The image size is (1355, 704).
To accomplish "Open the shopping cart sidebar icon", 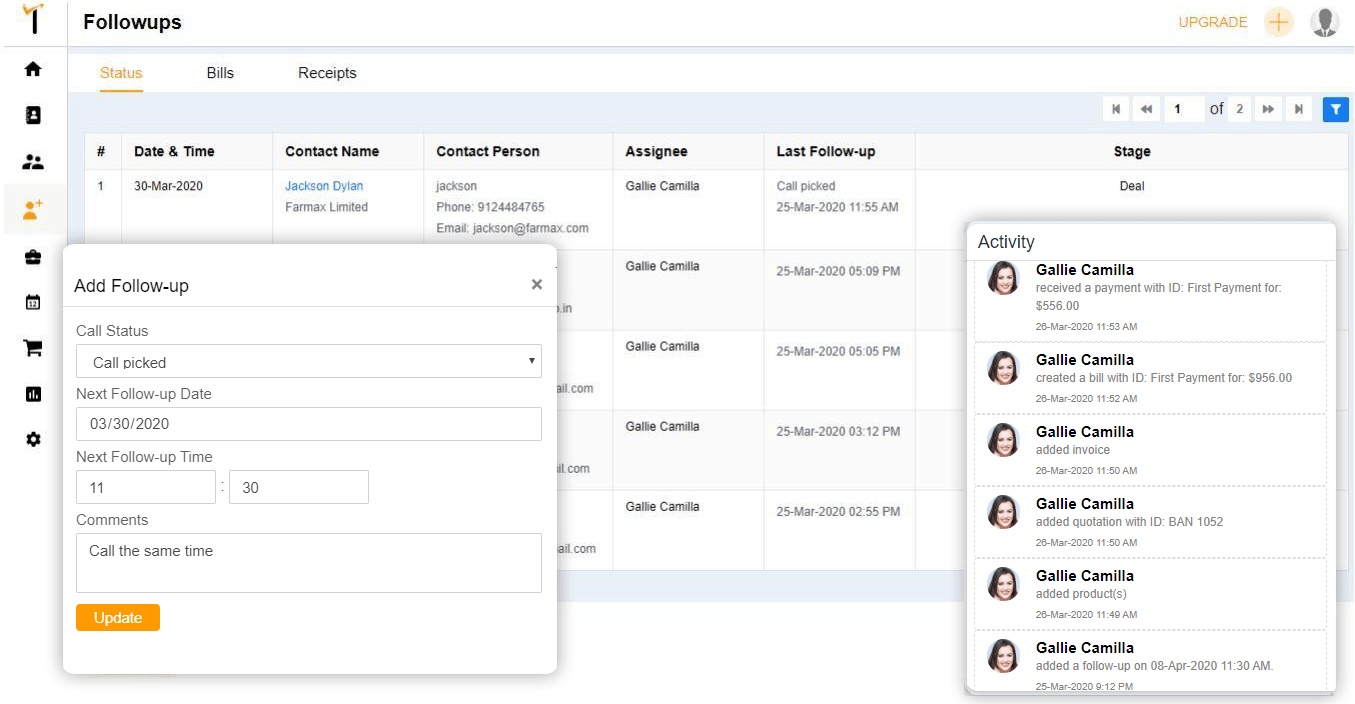I will point(33,348).
